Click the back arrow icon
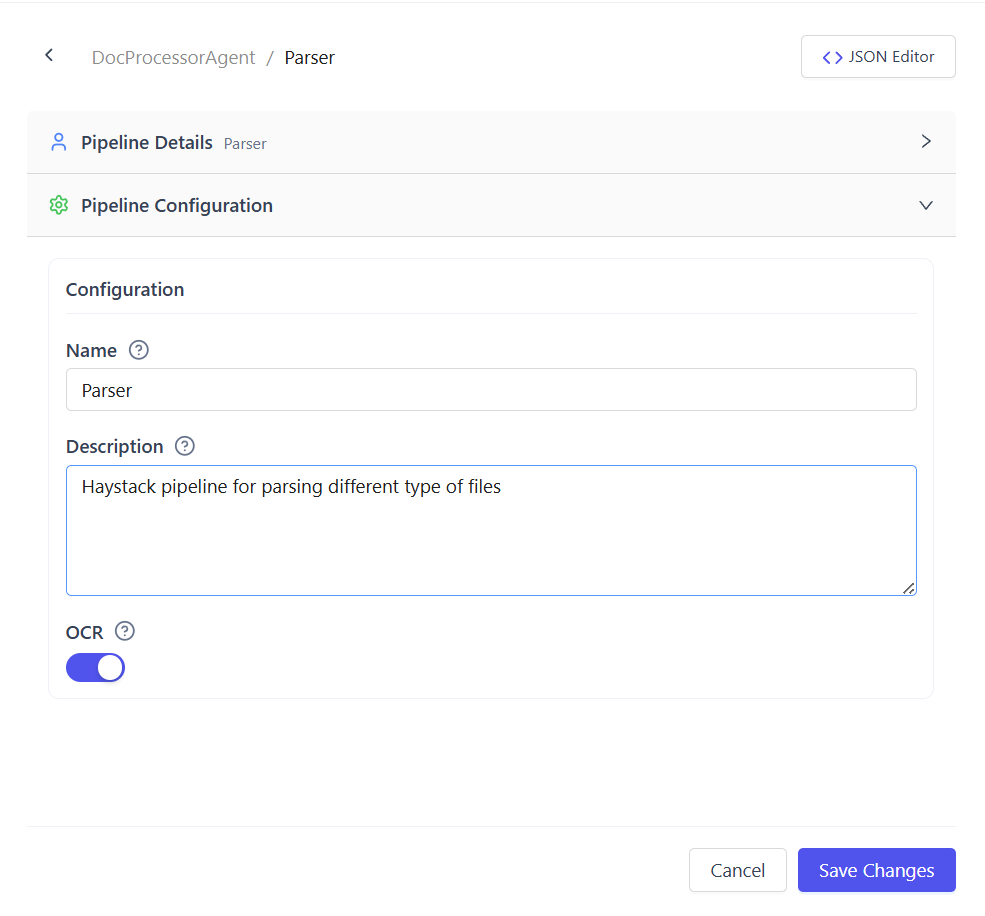The image size is (985, 916). pyautogui.click(x=49, y=56)
